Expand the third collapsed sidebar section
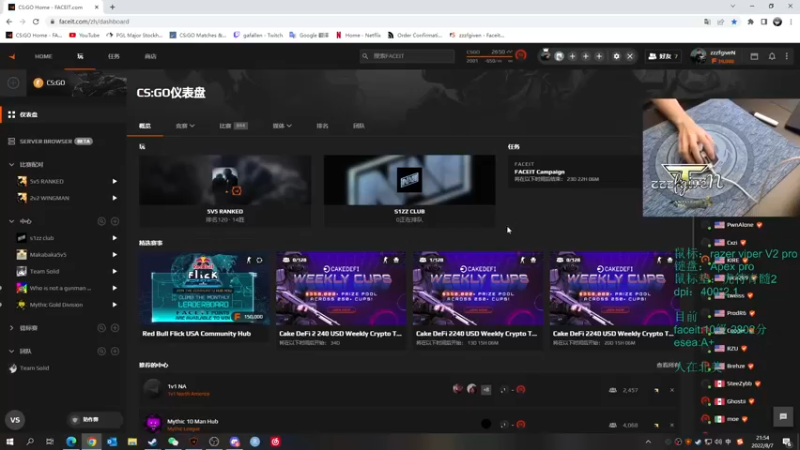Screen dimensions: 800x450 [x=11, y=328]
